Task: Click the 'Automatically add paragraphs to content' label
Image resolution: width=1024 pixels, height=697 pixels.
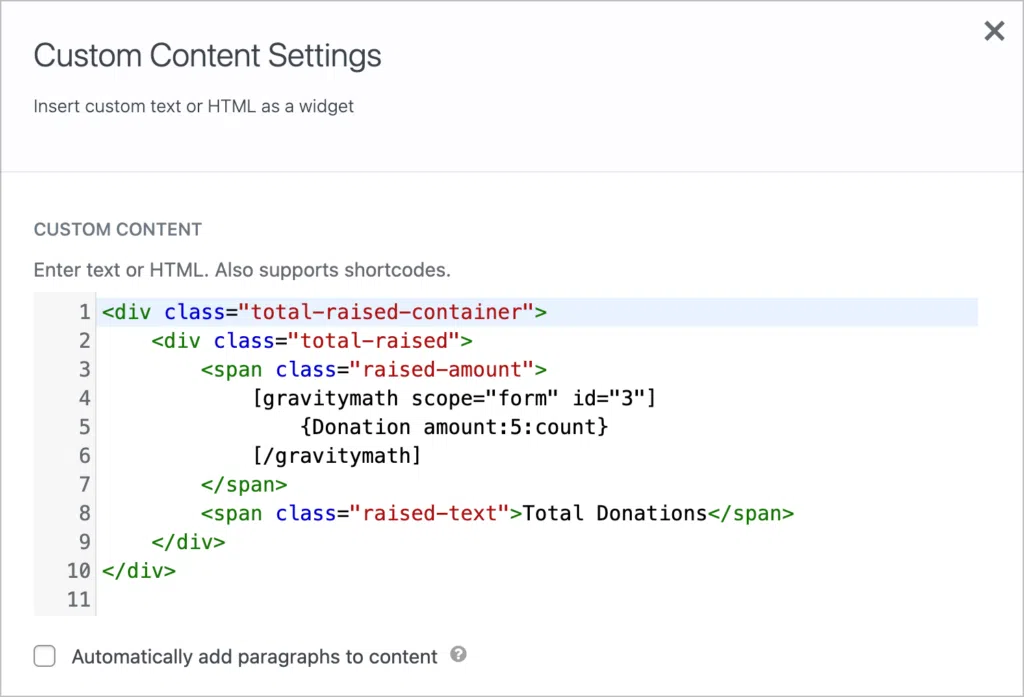Action: (x=254, y=657)
